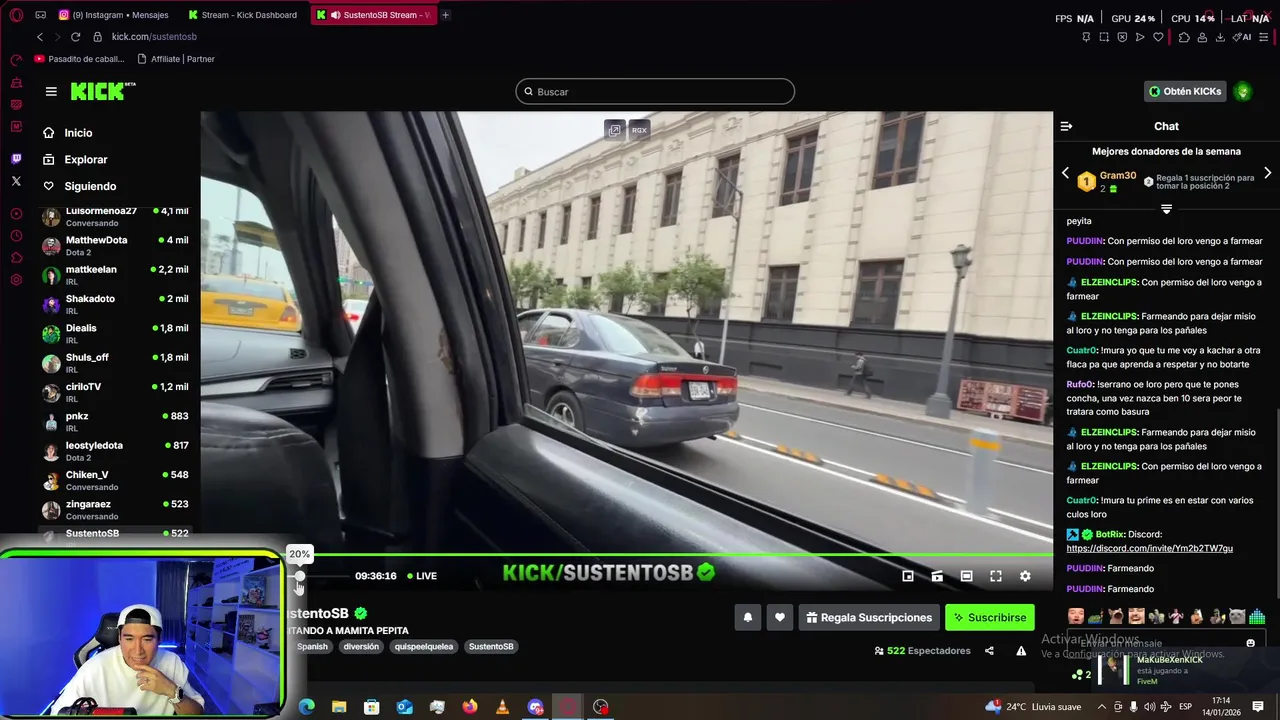1280x720 pixels.
Task: Toggle mini player mode icon
Action: [x=908, y=576]
